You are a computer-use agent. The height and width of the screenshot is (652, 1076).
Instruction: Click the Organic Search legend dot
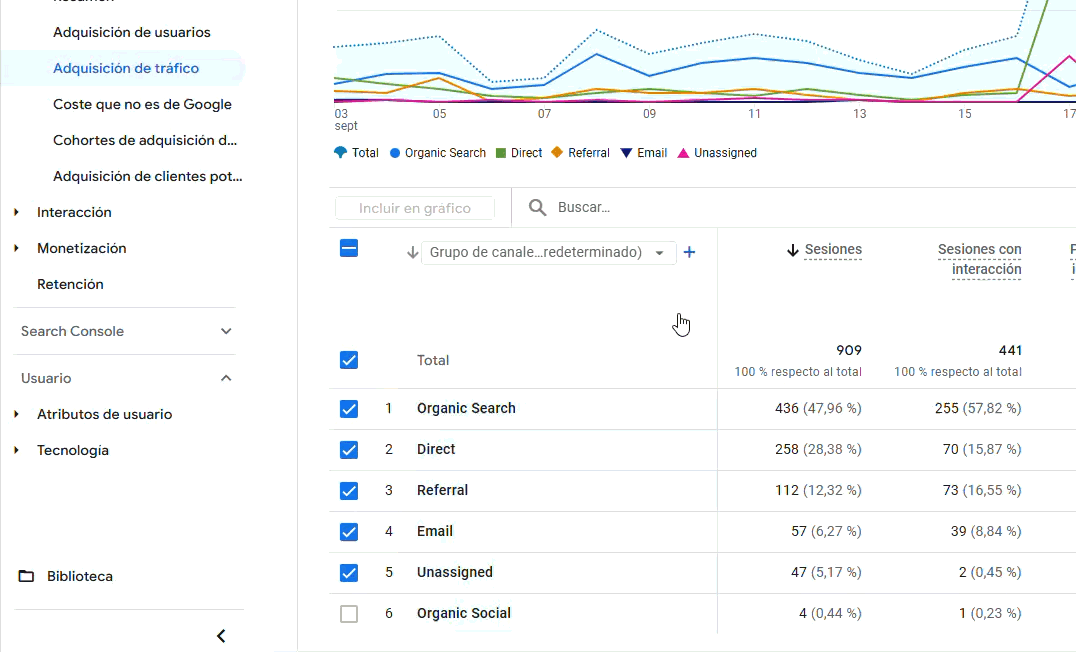tap(395, 153)
